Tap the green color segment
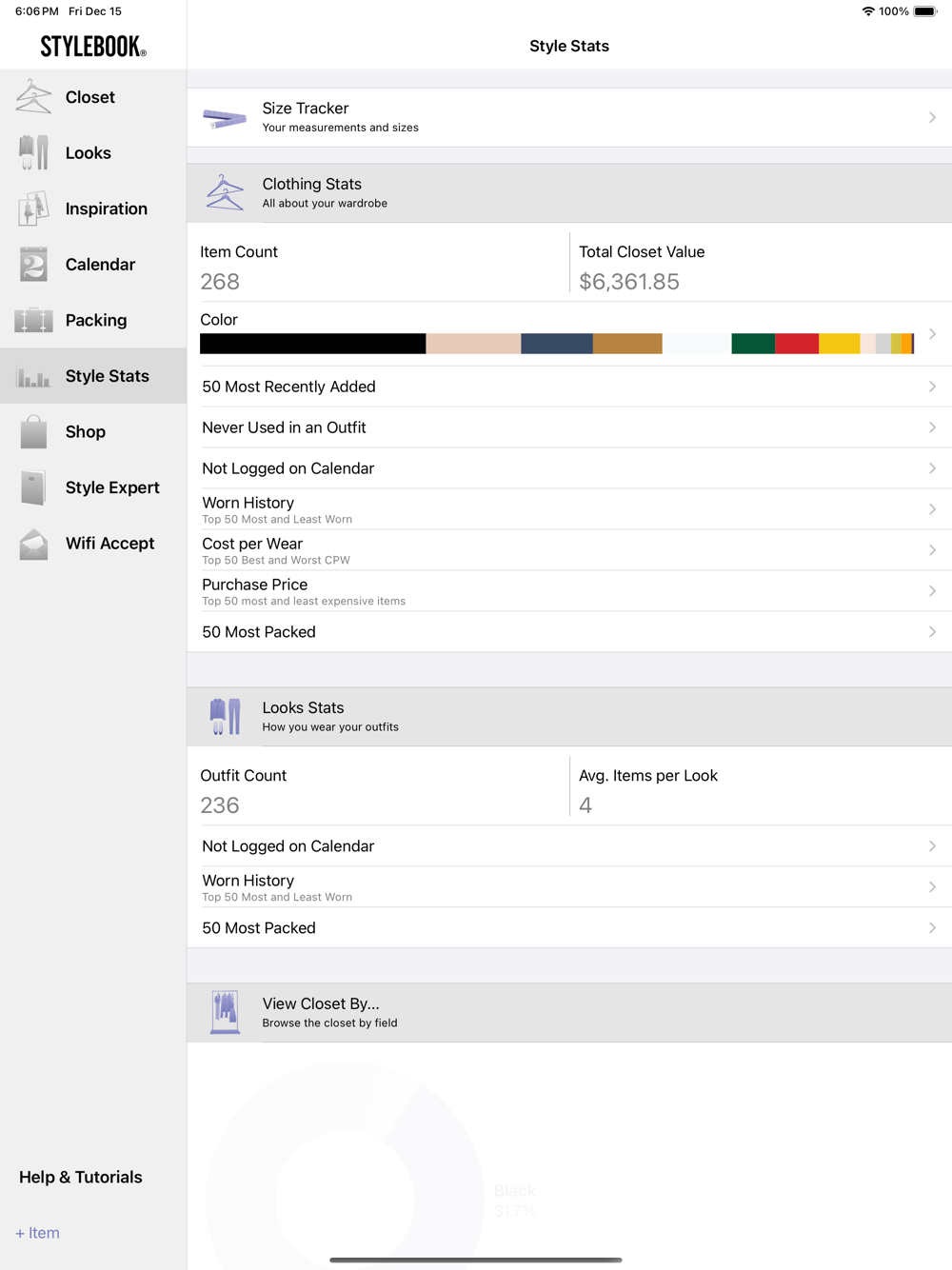The height and width of the screenshot is (1270, 952). [753, 344]
